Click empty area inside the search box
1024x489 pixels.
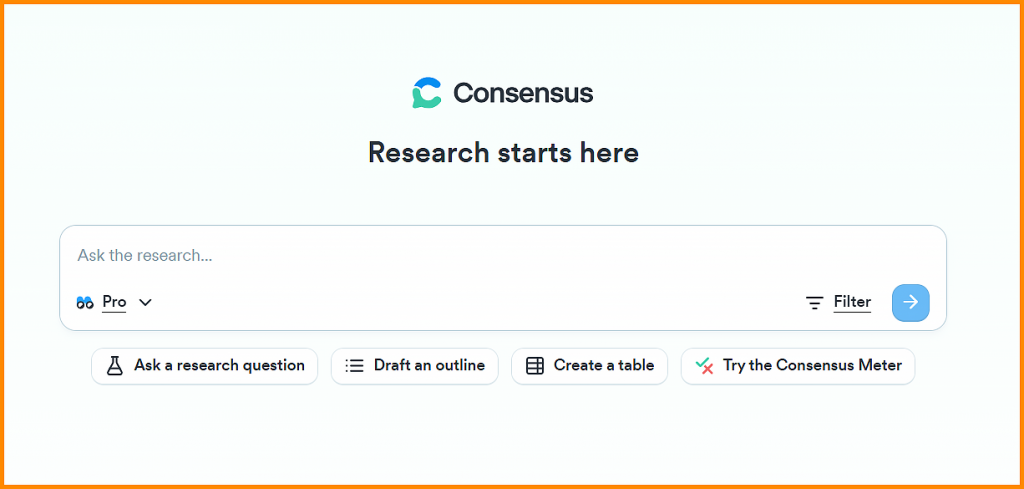pyautogui.click(x=477, y=302)
